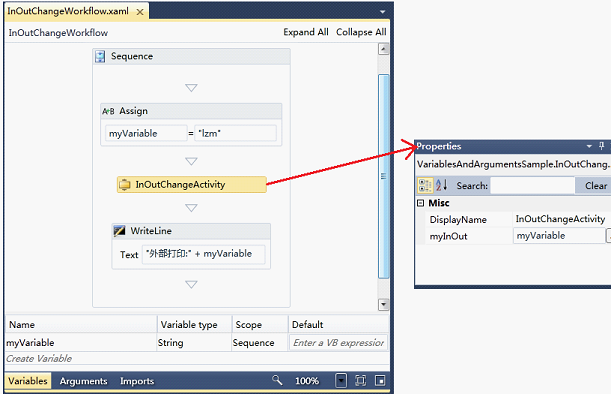
Task: Click the fit to screen icon
Action: [x=360, y=380]
